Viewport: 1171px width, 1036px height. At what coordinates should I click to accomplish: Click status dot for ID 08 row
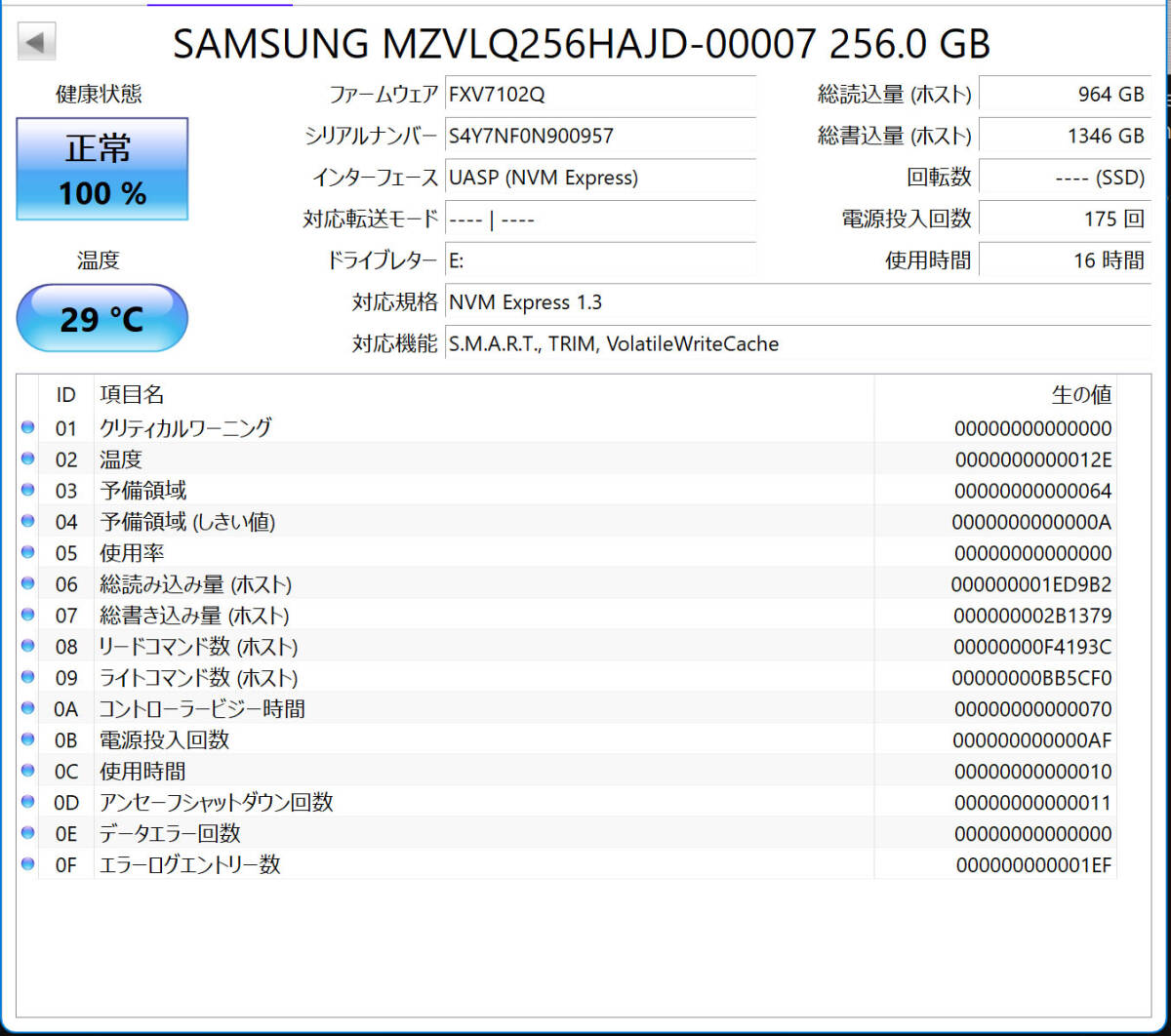(x=27, y=646)
